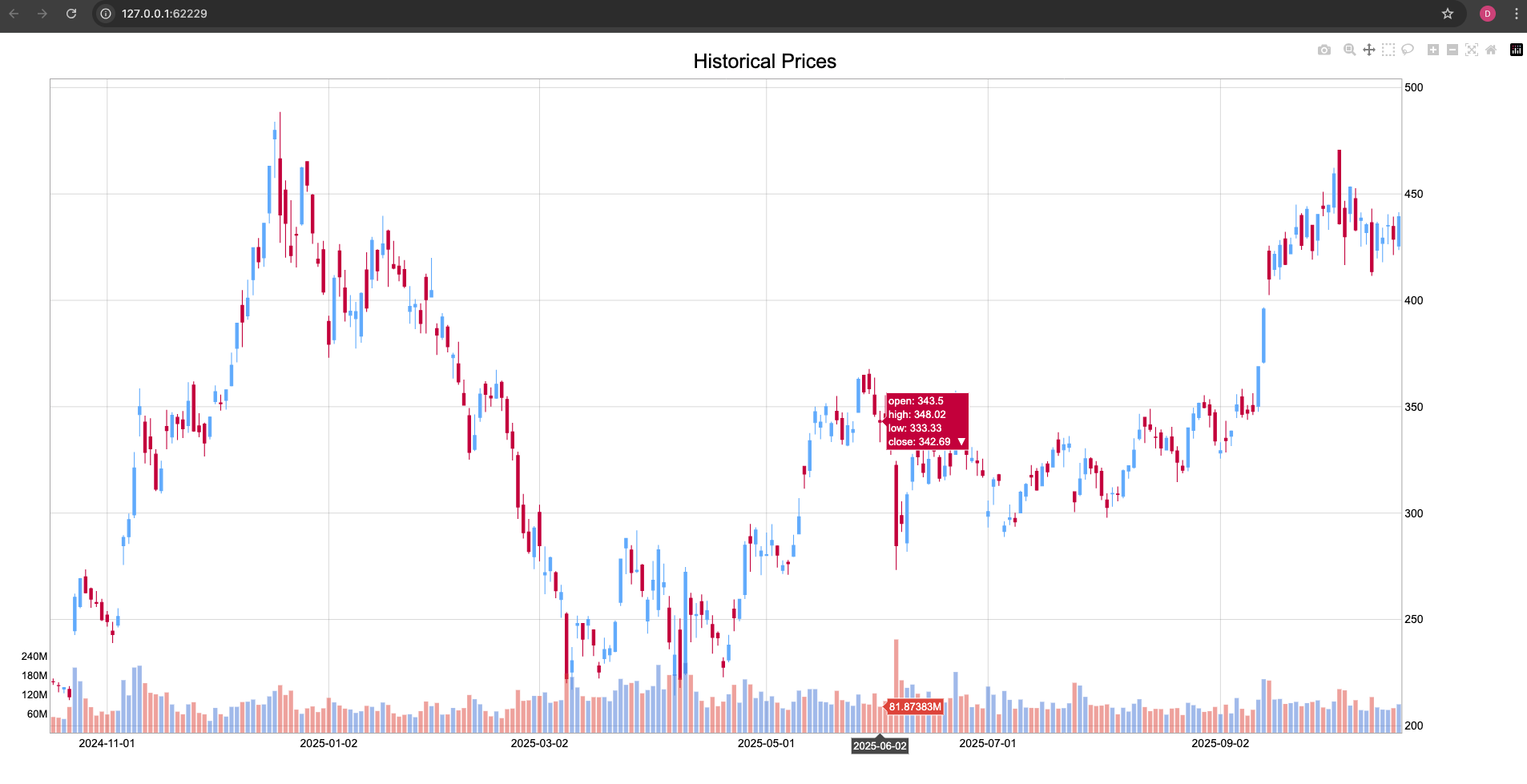Open the browser profile avatar
This screenshot has width=1527, height=784.
(x=1488, y=14)
